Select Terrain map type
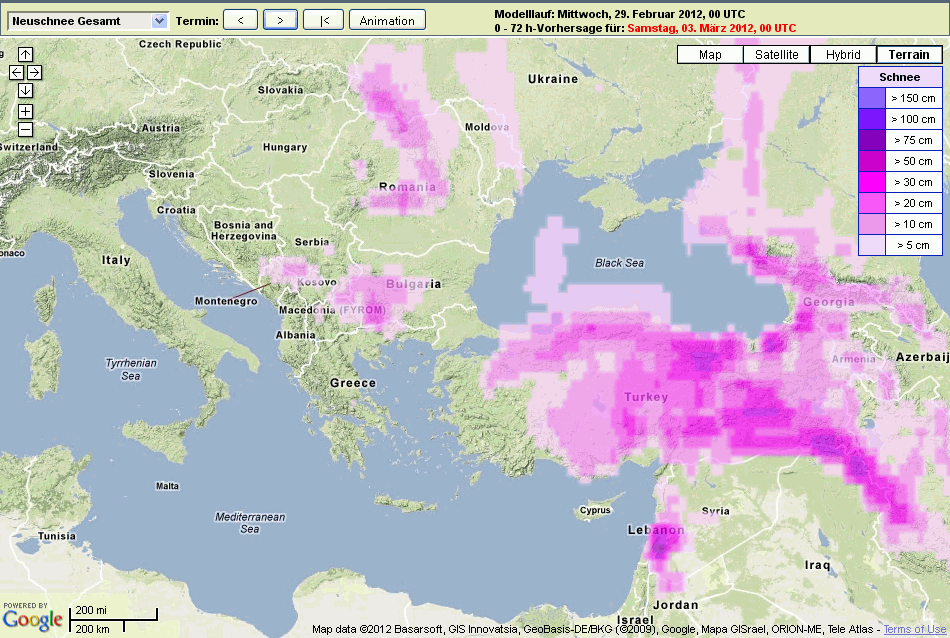This screenshot has height=638, width=950. point(909,55)
